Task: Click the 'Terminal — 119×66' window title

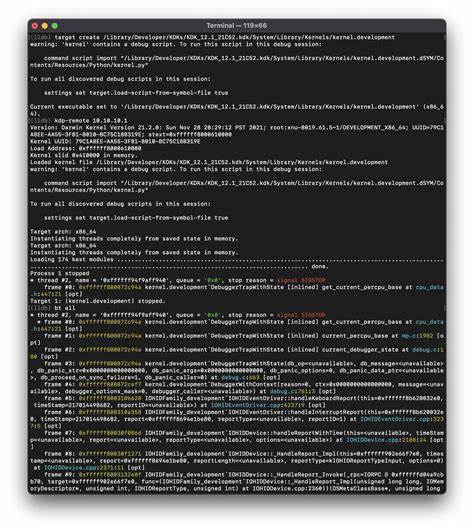Action: pyautogui.click(x=237, y=25)
